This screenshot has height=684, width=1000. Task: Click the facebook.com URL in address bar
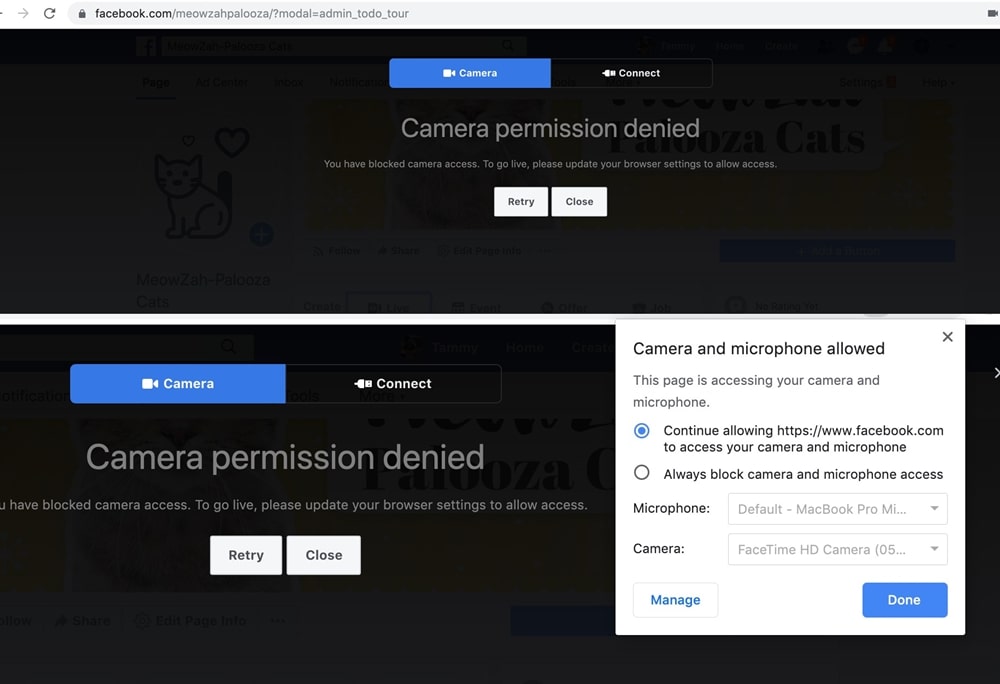click(x=251, y=13)
